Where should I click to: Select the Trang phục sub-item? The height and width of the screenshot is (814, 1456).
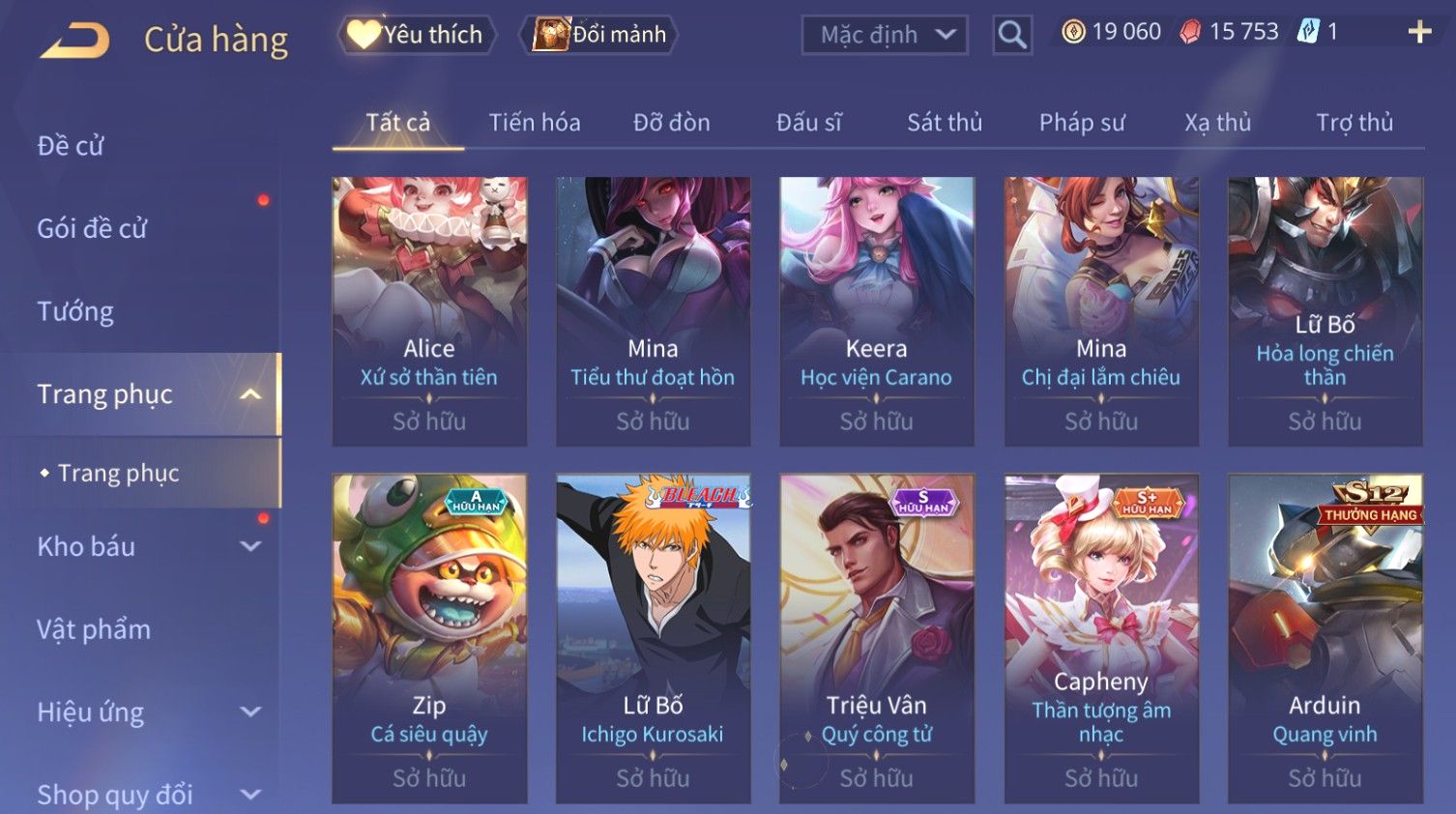click(x=118, y=473)
